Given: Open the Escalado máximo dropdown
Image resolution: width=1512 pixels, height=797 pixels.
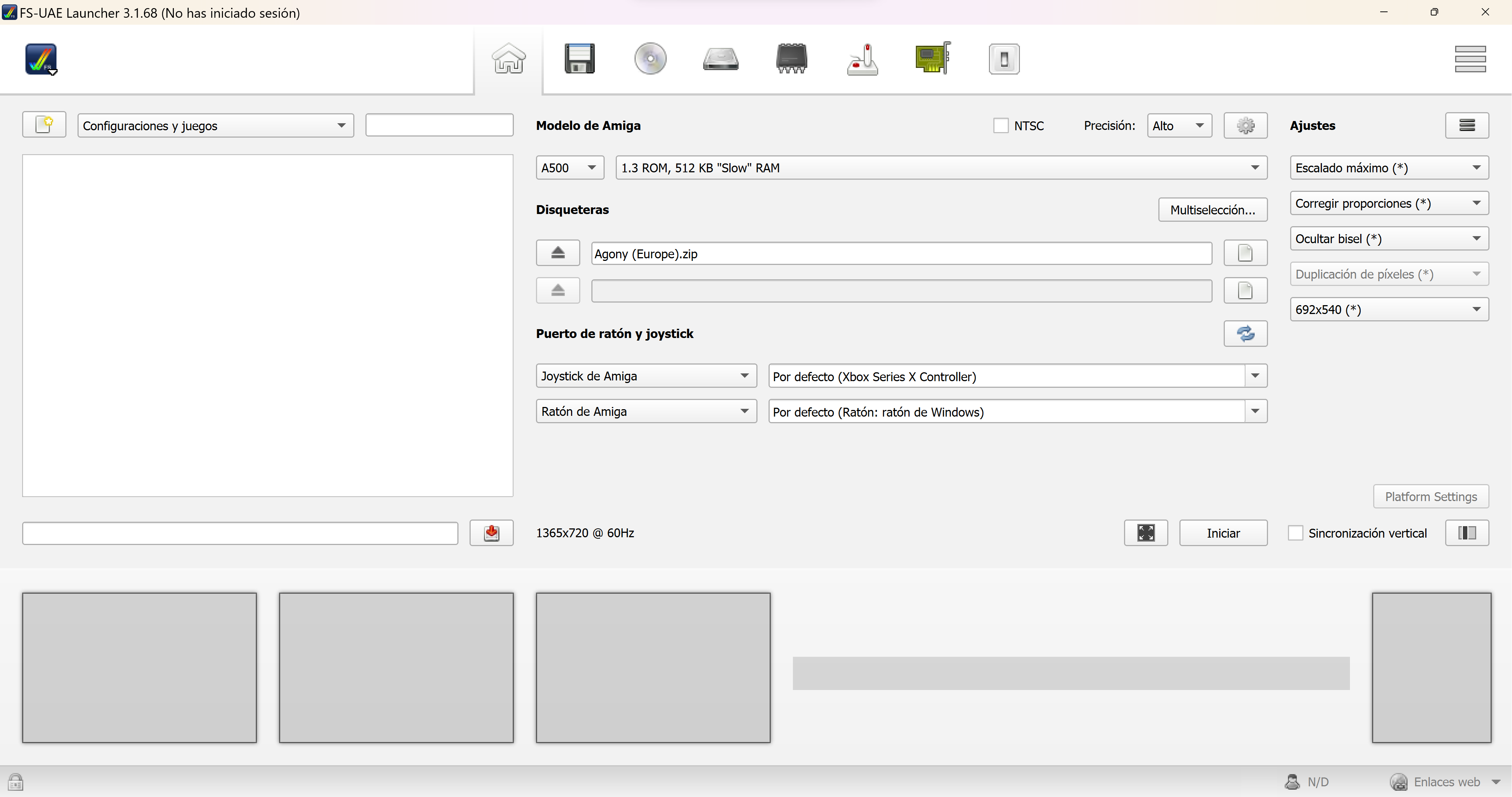Looking at the screenshot, I should pyautogui.click(x=1389, y=168).
